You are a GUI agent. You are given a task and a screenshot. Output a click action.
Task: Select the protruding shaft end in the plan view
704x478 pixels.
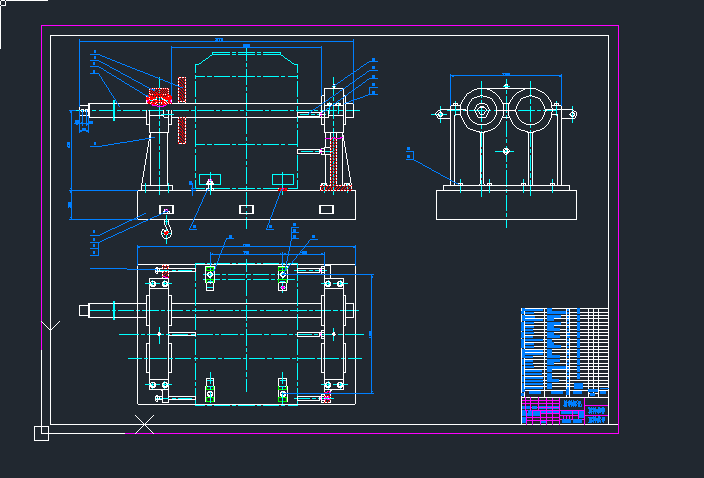[x=98, y=310]
